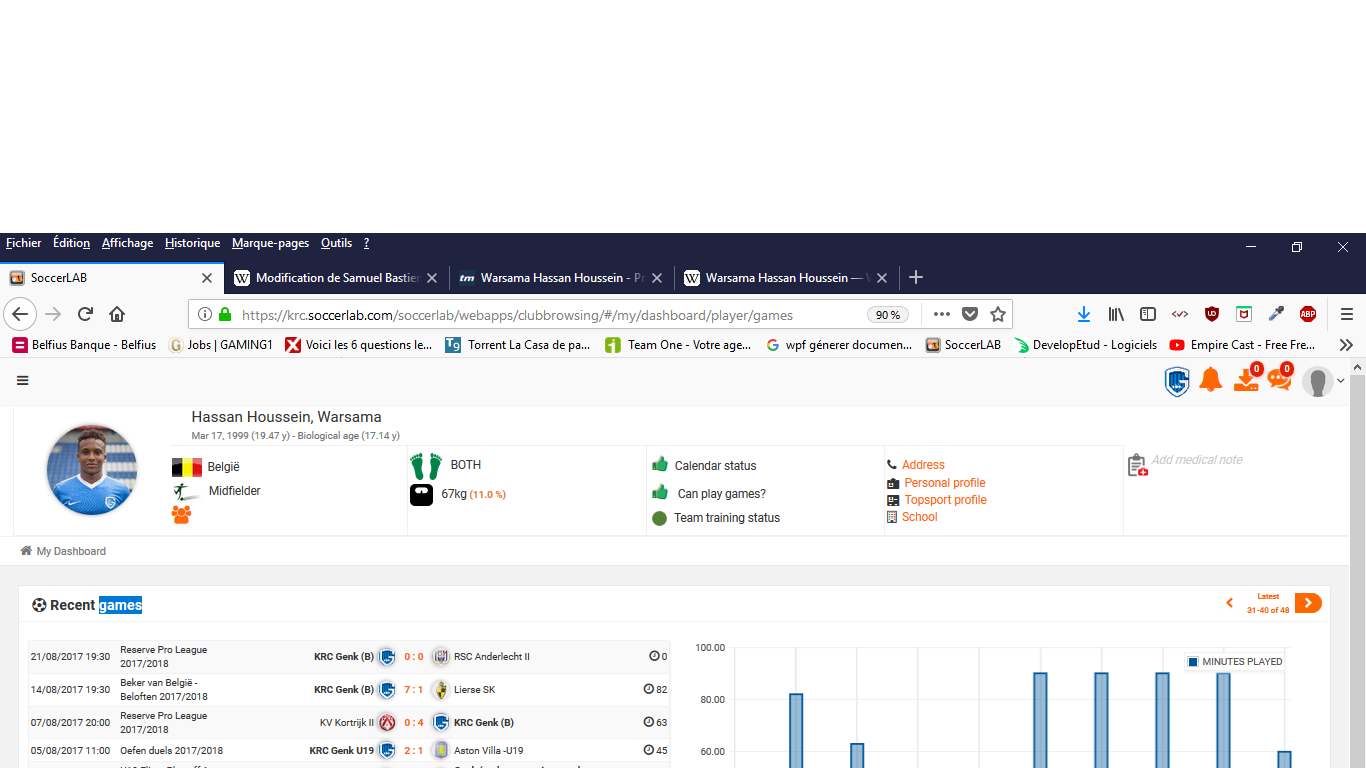The height and width of the screenshot is (768, 1366).
Task: Click the browser Back button
Action: tap(21, 314)
